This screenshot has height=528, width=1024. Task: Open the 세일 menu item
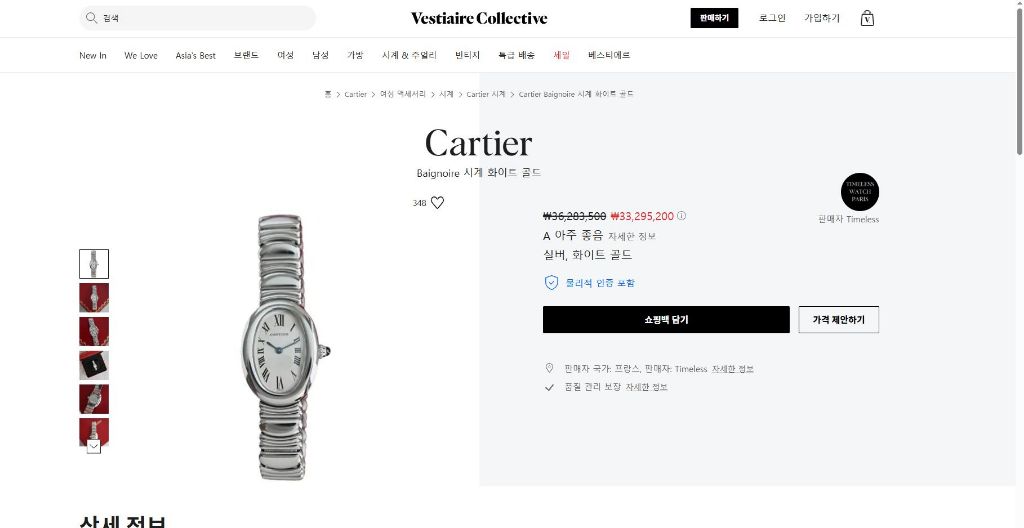(561, 56)
